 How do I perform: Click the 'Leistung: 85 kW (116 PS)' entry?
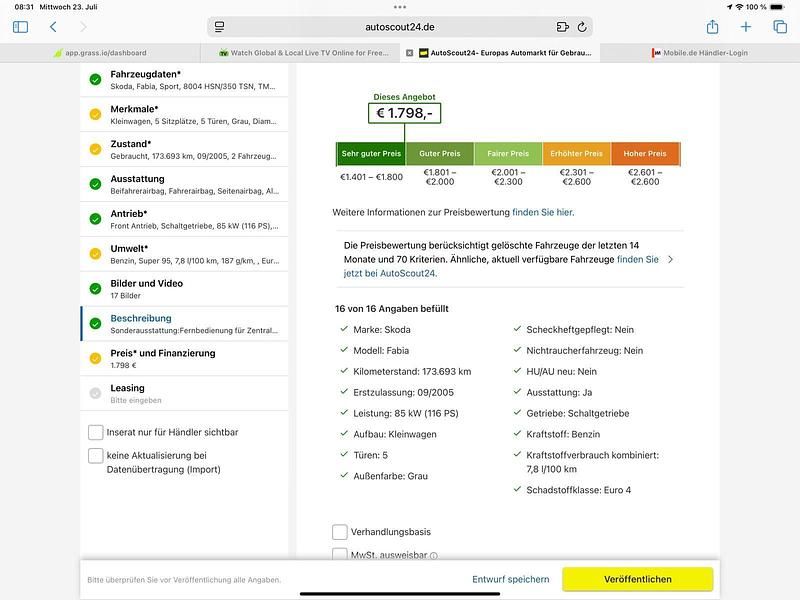[x=406, y=414]
